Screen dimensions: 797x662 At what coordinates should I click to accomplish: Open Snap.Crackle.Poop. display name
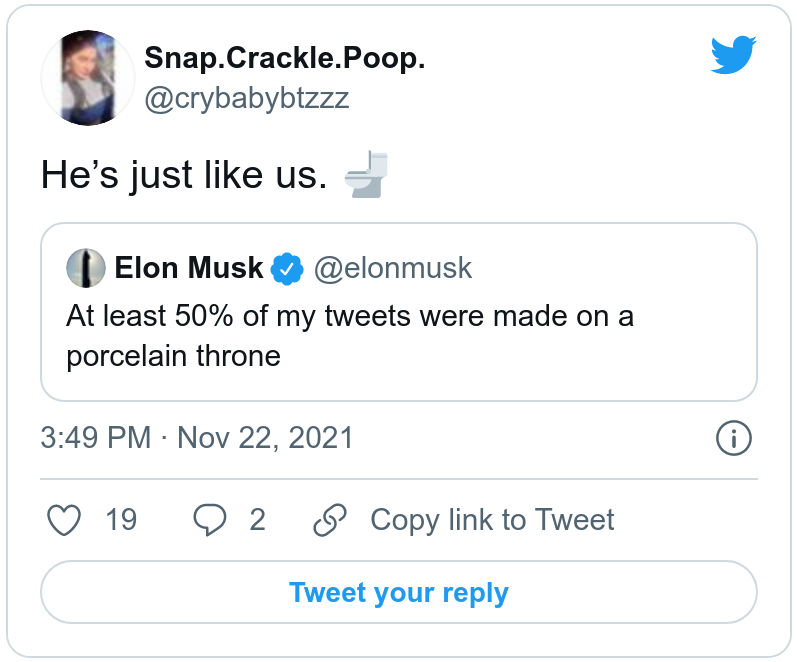tap(285, 58)
